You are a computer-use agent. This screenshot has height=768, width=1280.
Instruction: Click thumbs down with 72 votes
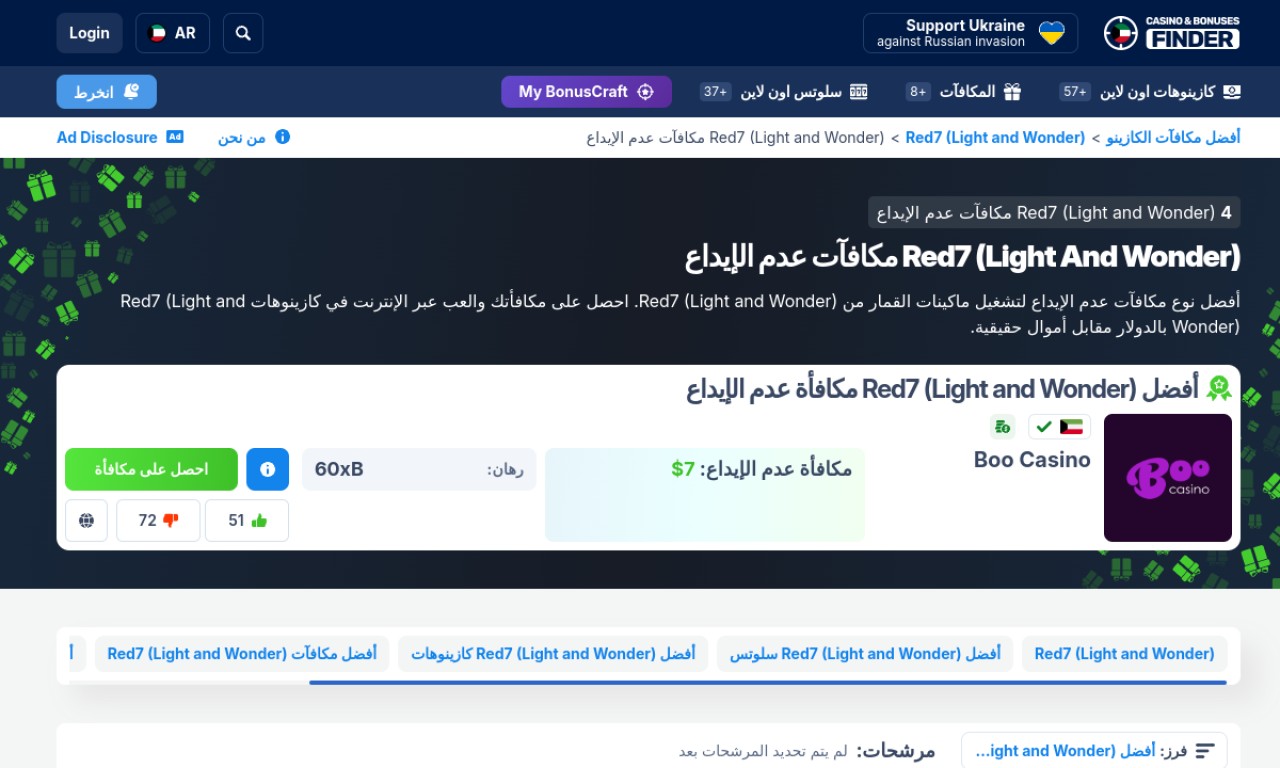[158, 520]
